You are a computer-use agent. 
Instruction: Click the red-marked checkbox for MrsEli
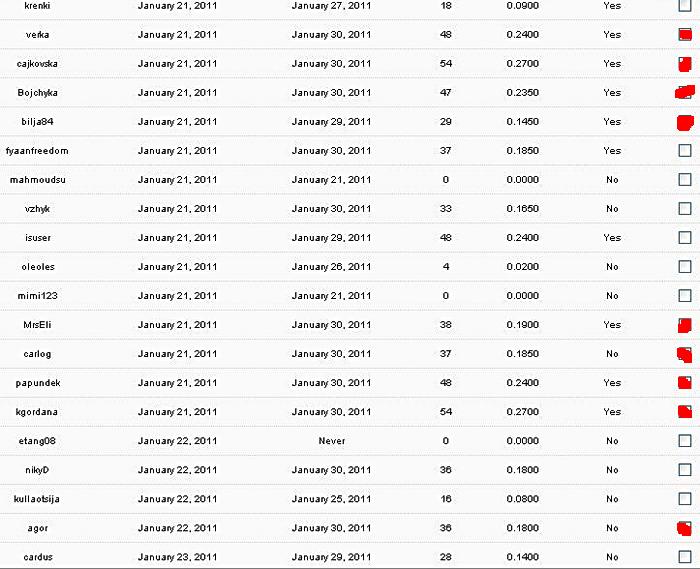point(684,325)
